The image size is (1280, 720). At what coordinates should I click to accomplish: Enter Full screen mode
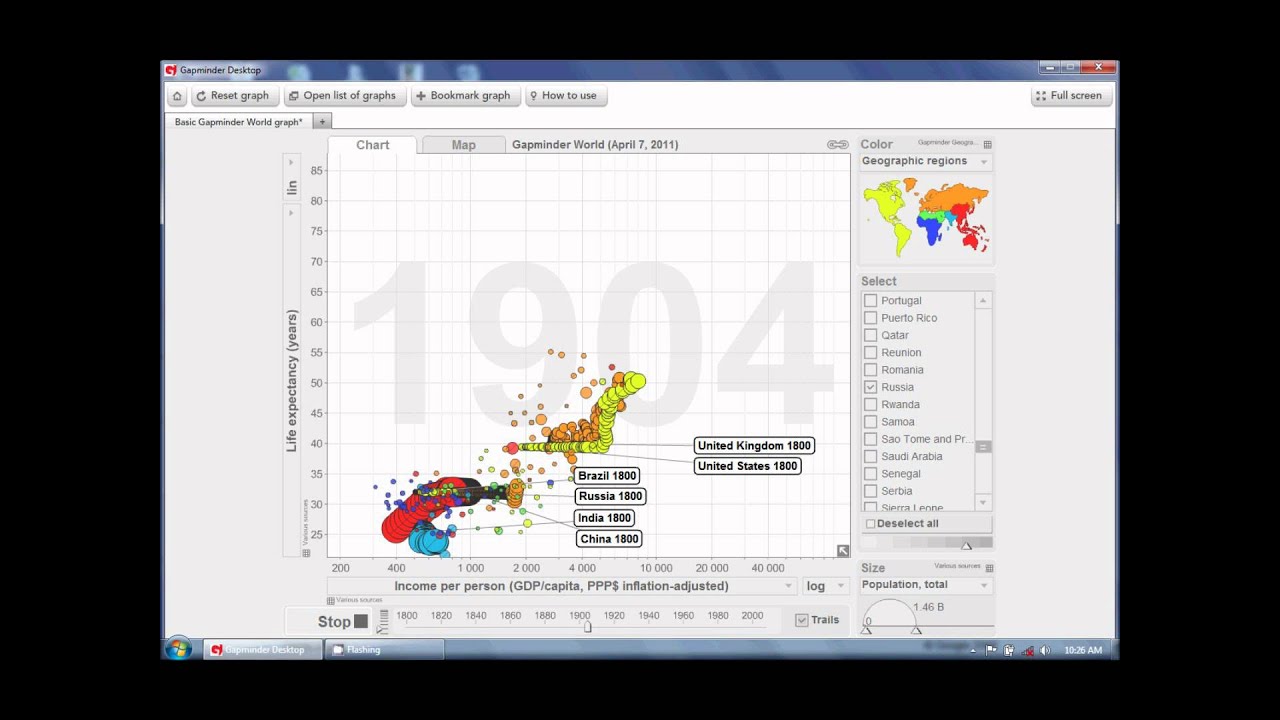(1069, 96)
